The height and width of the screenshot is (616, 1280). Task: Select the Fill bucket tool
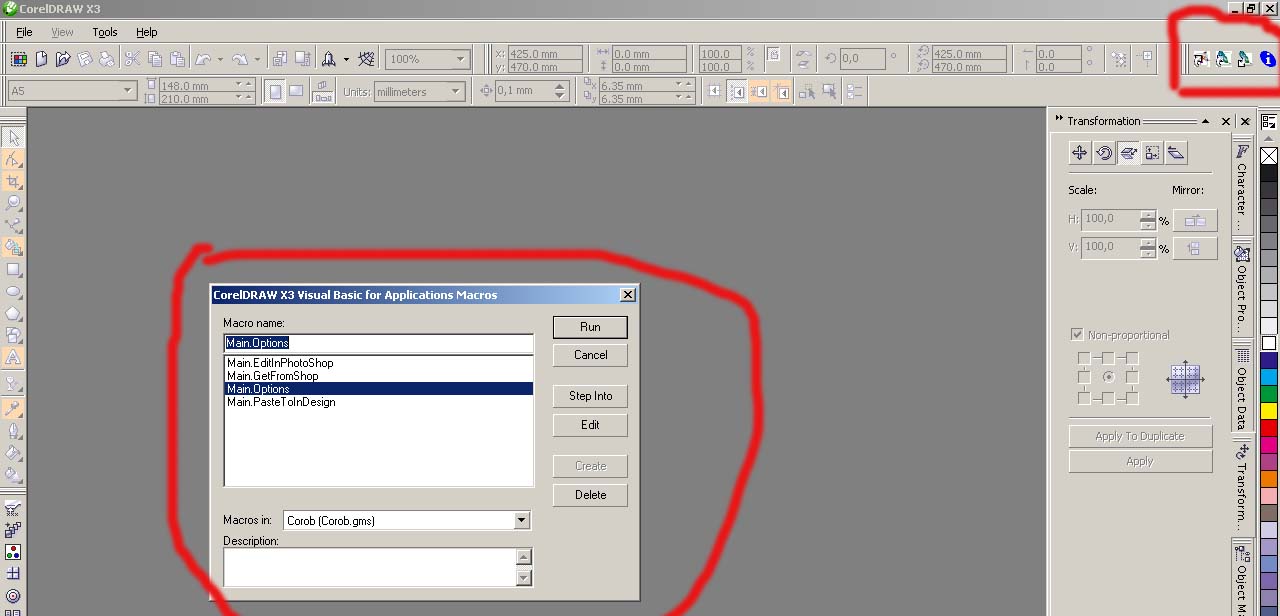click(x=13, y=453)
